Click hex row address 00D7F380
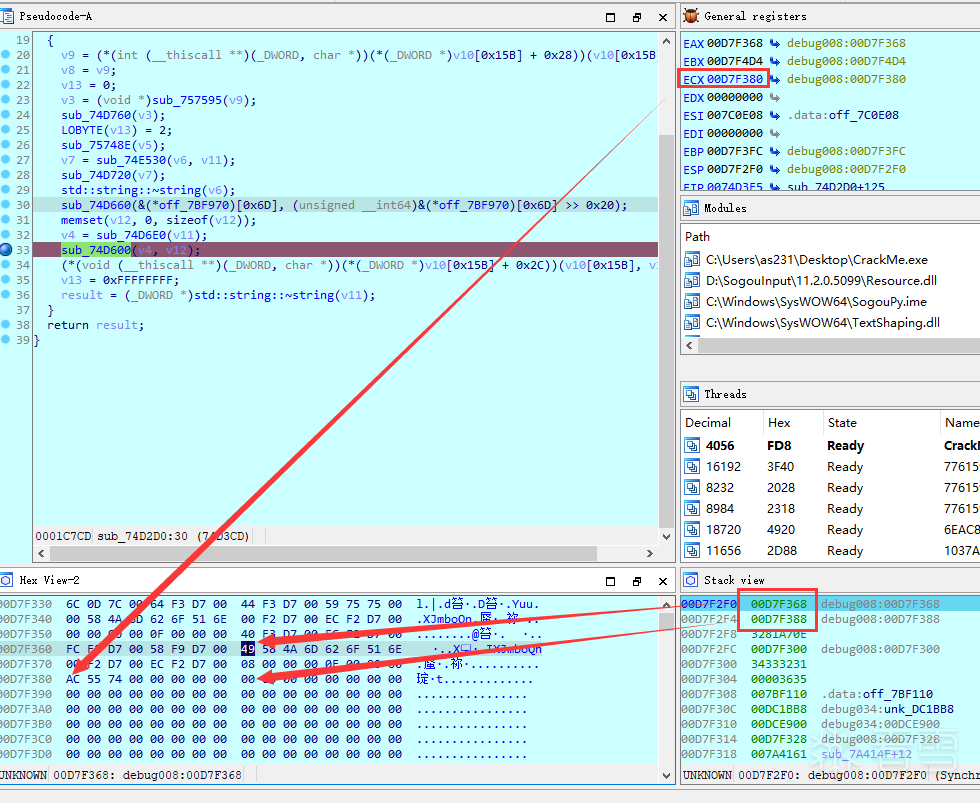This screenshot has height=803, width=980. 26,679
